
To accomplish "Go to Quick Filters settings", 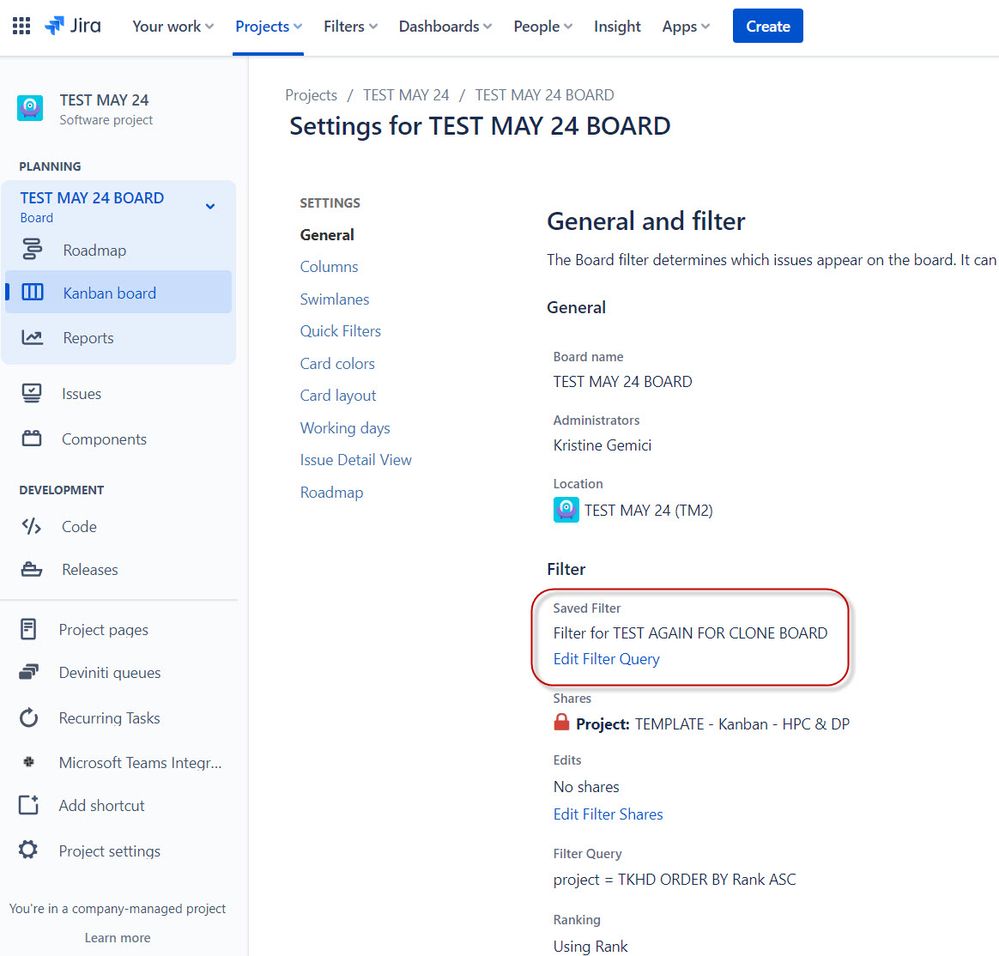I will tap(340, 331).
